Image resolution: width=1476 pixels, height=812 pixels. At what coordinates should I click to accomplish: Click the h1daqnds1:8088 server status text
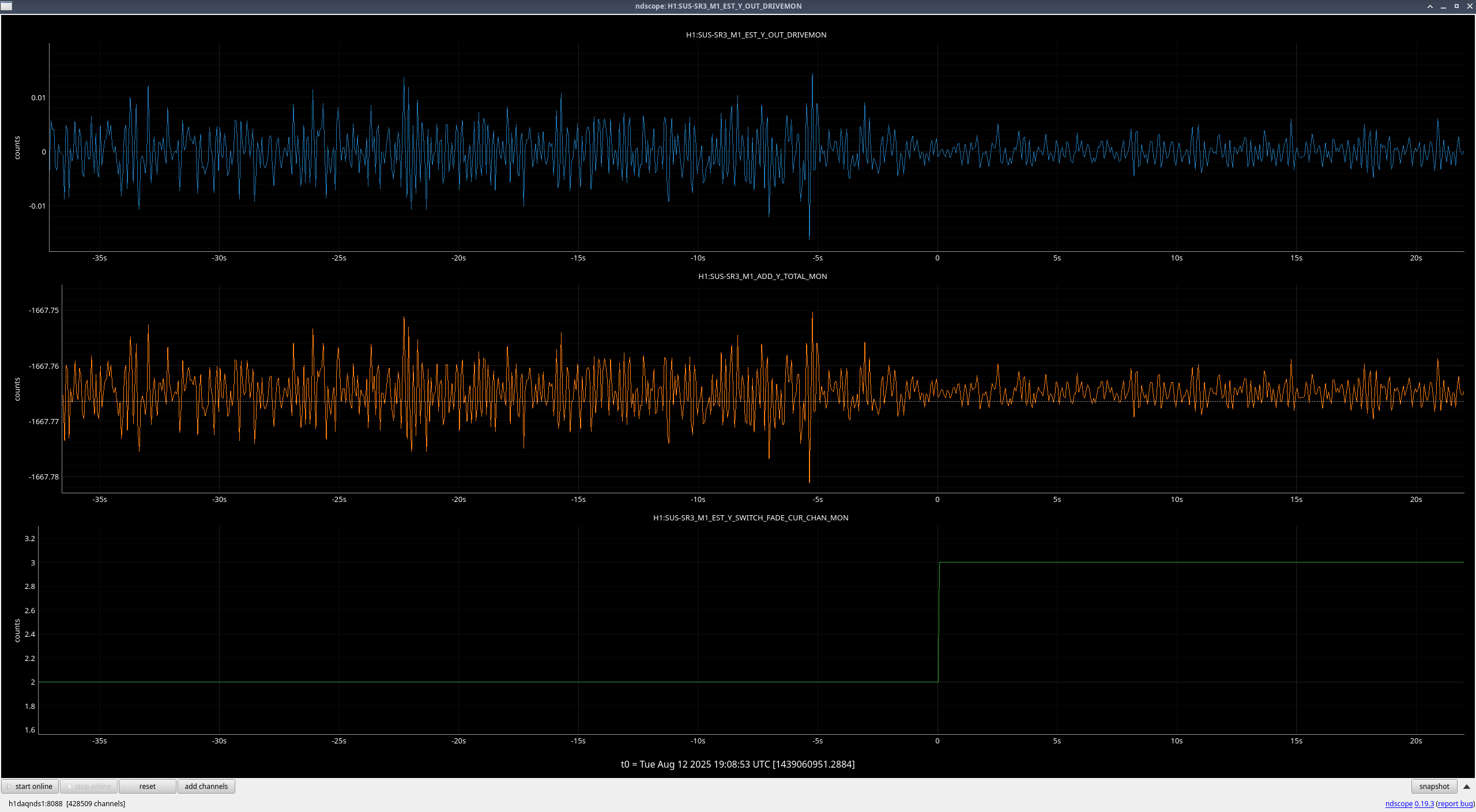(67, 803)
